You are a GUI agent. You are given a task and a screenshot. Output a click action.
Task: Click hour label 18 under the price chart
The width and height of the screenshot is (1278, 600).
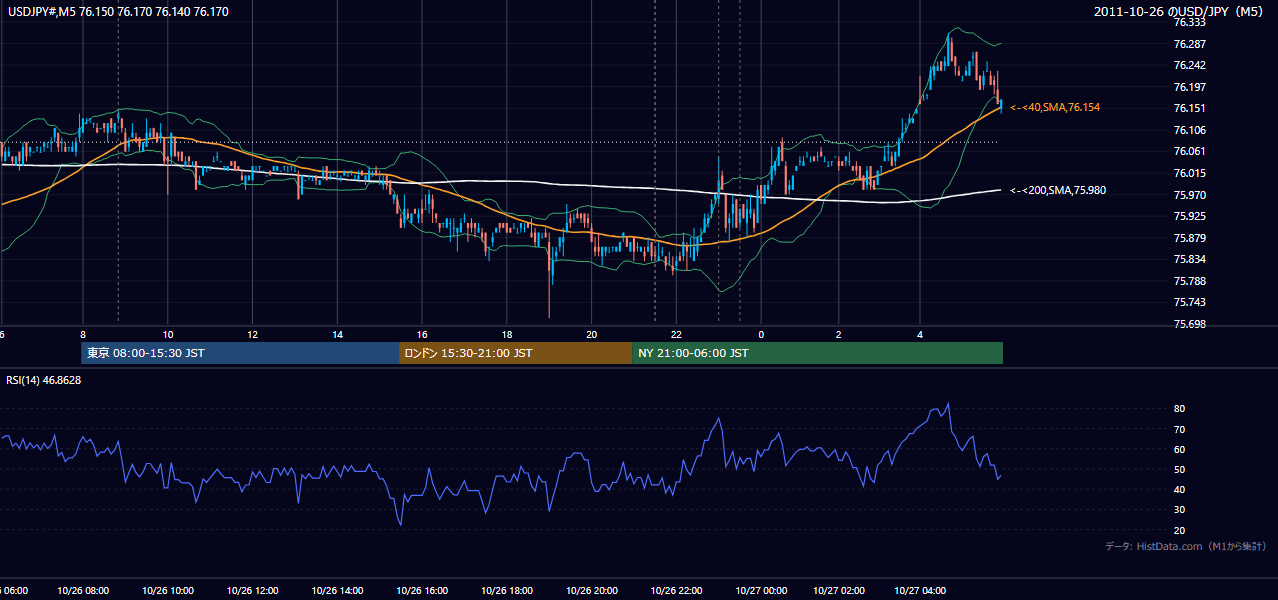(x=507, y=334)
